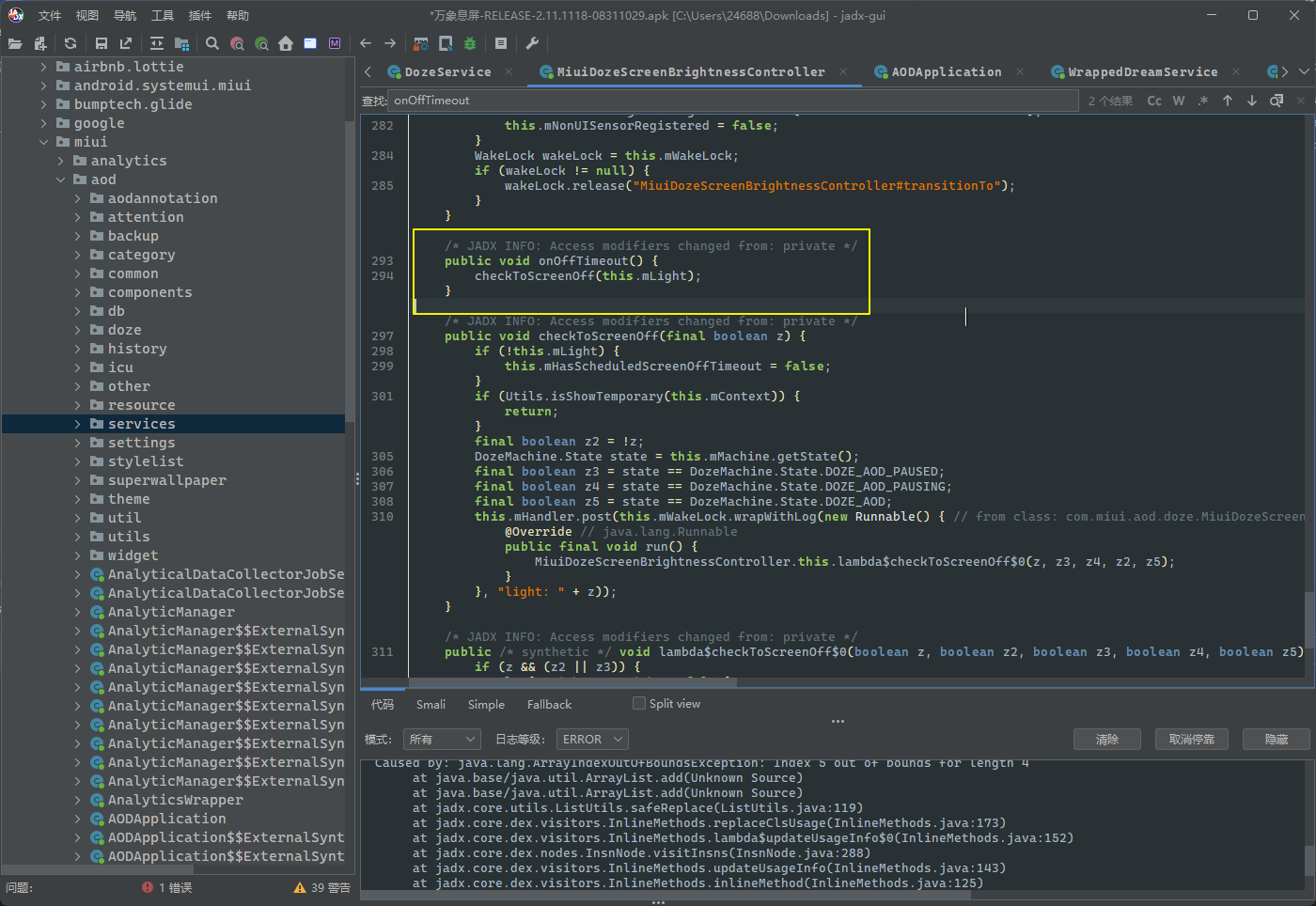This screenshot has width=1316, height=906.
Task: Expand the doze package arrow
Action: [77, 330]
